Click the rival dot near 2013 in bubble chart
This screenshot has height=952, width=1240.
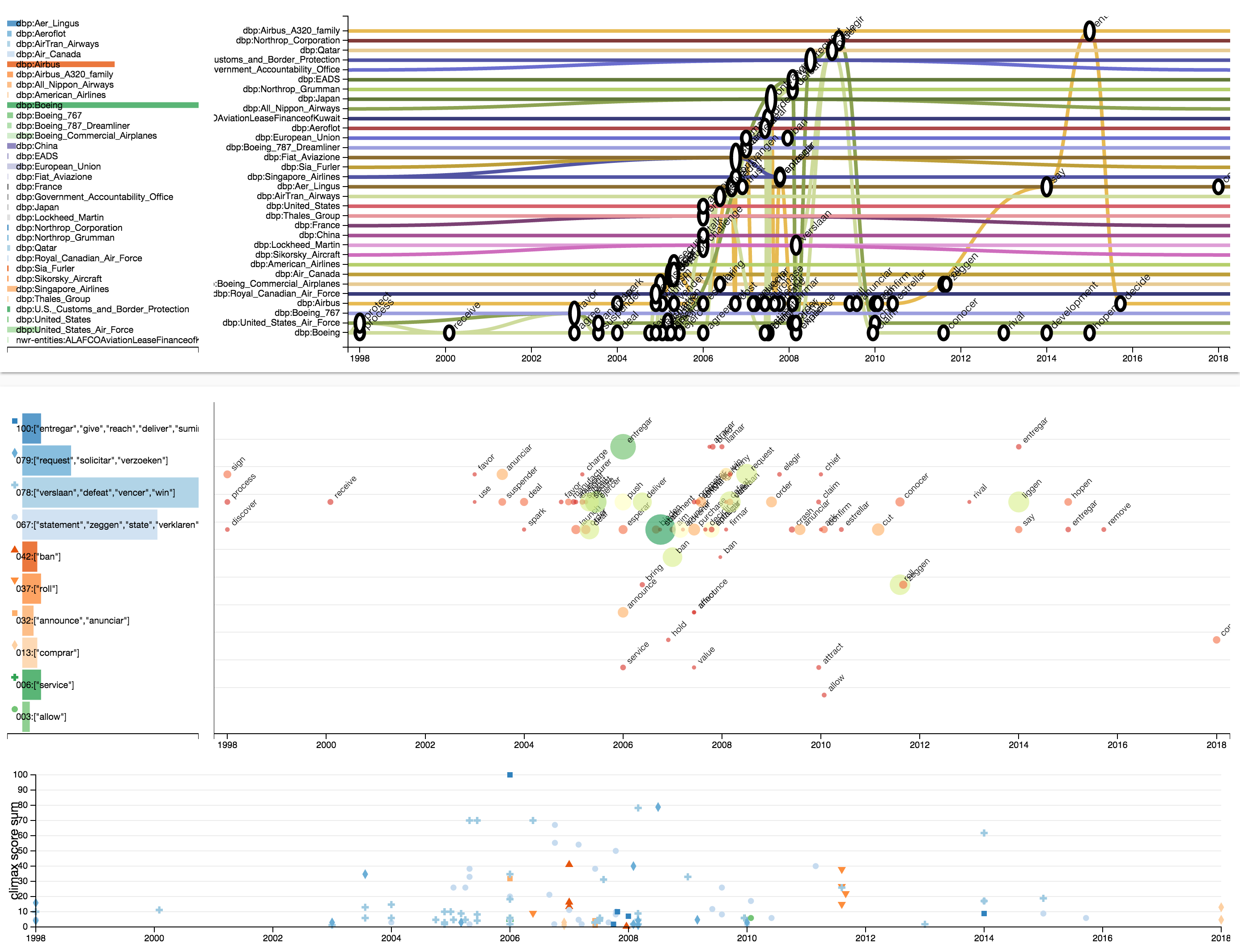click(x=969, y=502)
